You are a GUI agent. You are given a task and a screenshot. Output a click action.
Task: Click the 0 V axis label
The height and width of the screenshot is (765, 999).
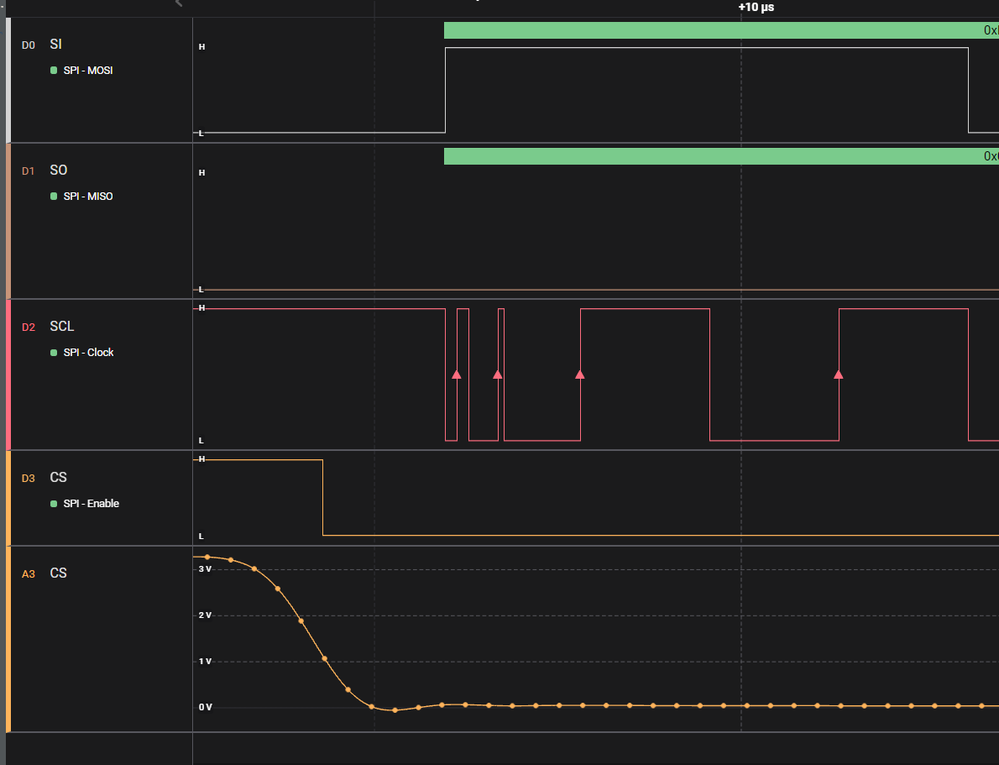[x=205, y=707]
